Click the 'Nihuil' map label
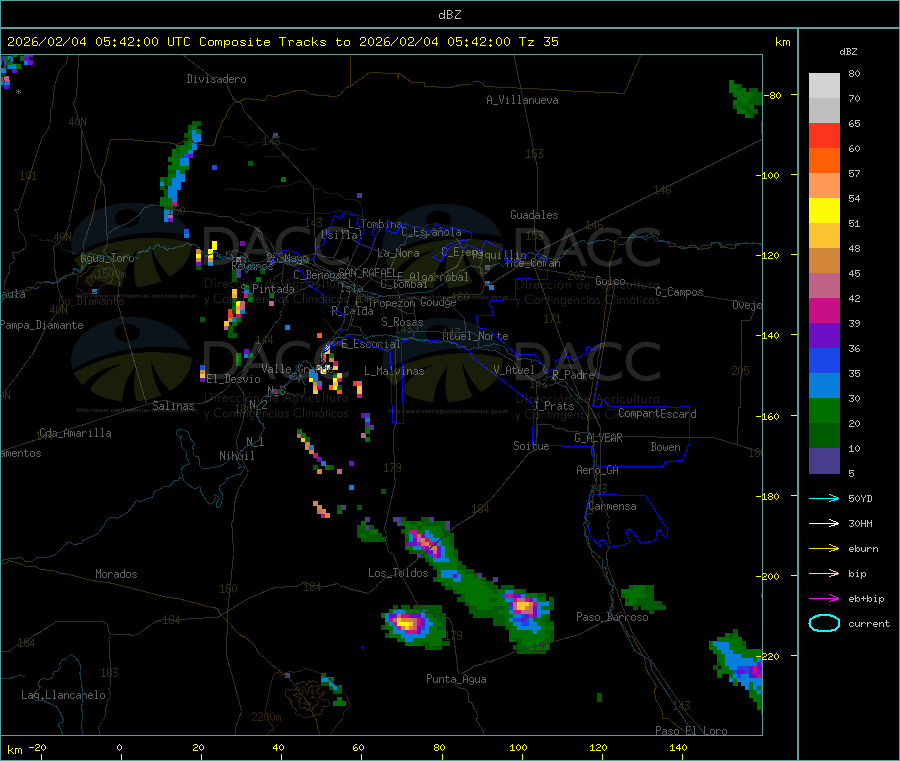Screen dimensions: 900x761 tap(236, 456)
